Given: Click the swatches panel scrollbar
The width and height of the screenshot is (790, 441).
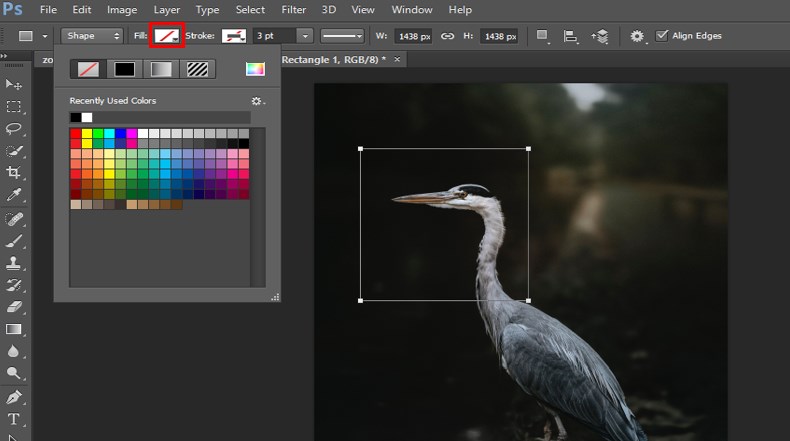Looking at the screenshot, I should tap(258, 207).
